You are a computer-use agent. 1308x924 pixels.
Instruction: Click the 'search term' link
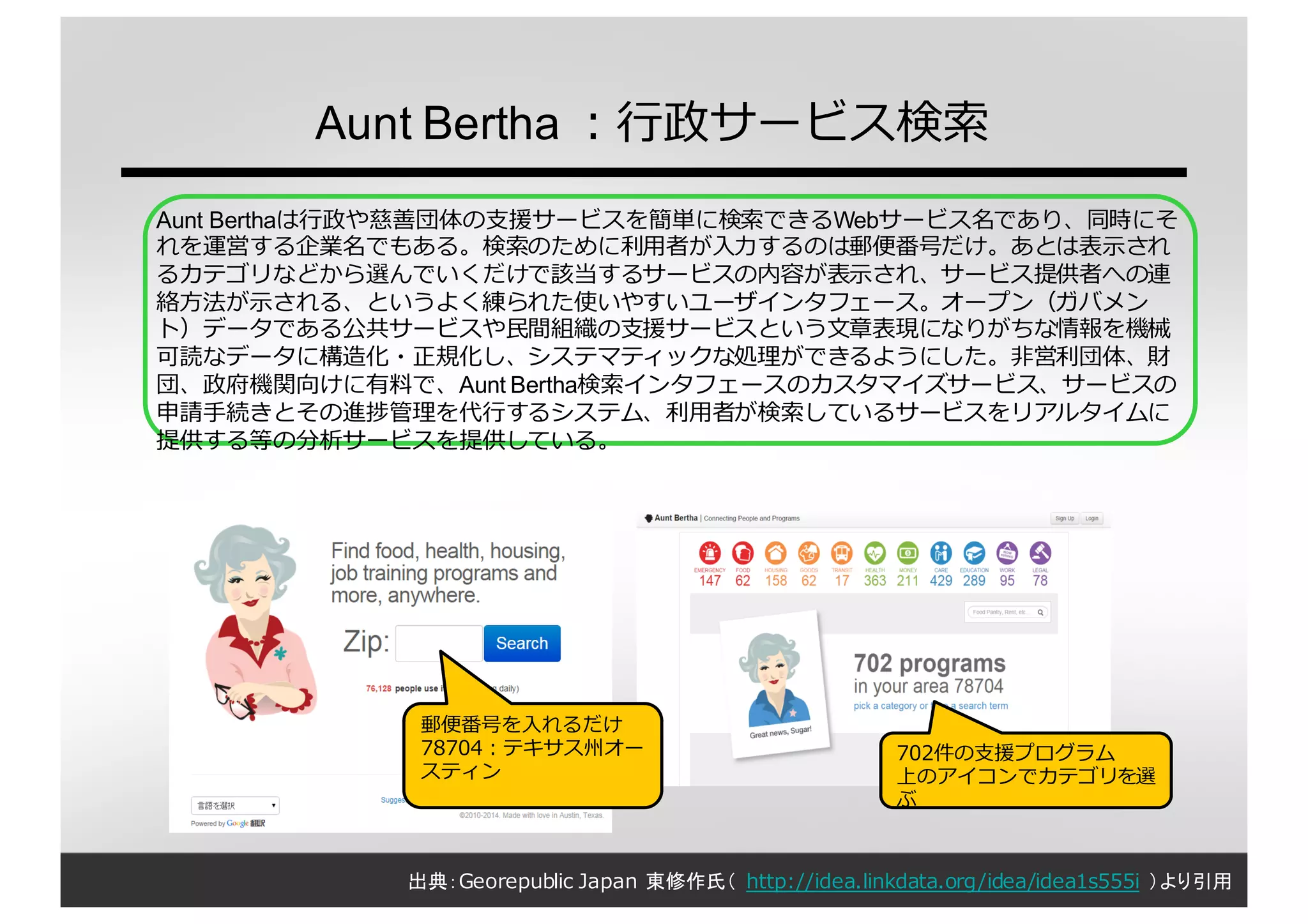[983, 706]
